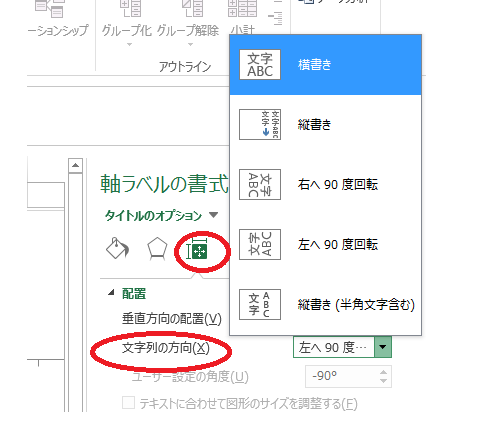This screenshot has width=477, height=434.
Task: Collapse the 配置 section
Action: click(111, 293)
